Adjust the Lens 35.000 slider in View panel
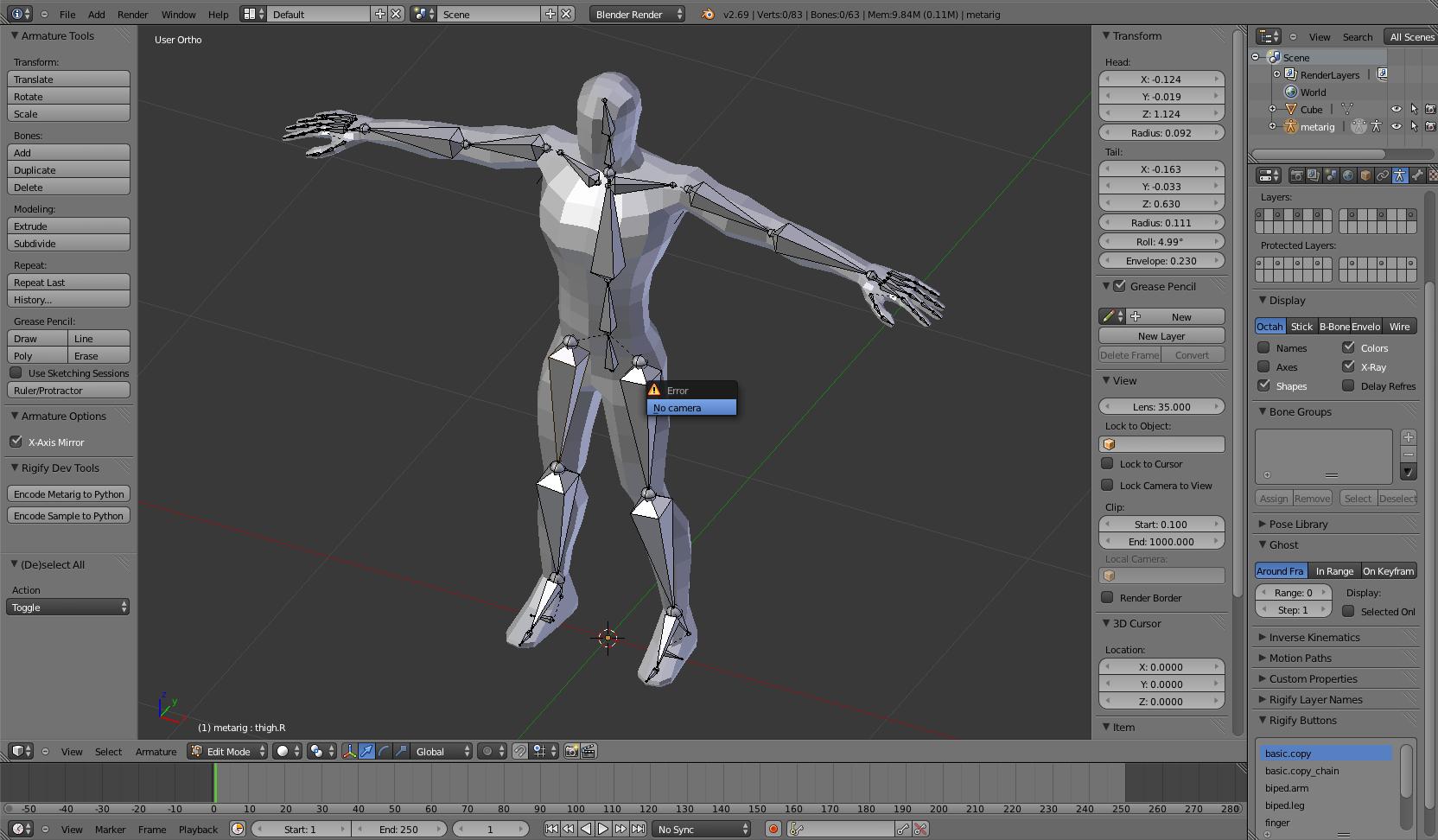 [x=1161, y=406]
